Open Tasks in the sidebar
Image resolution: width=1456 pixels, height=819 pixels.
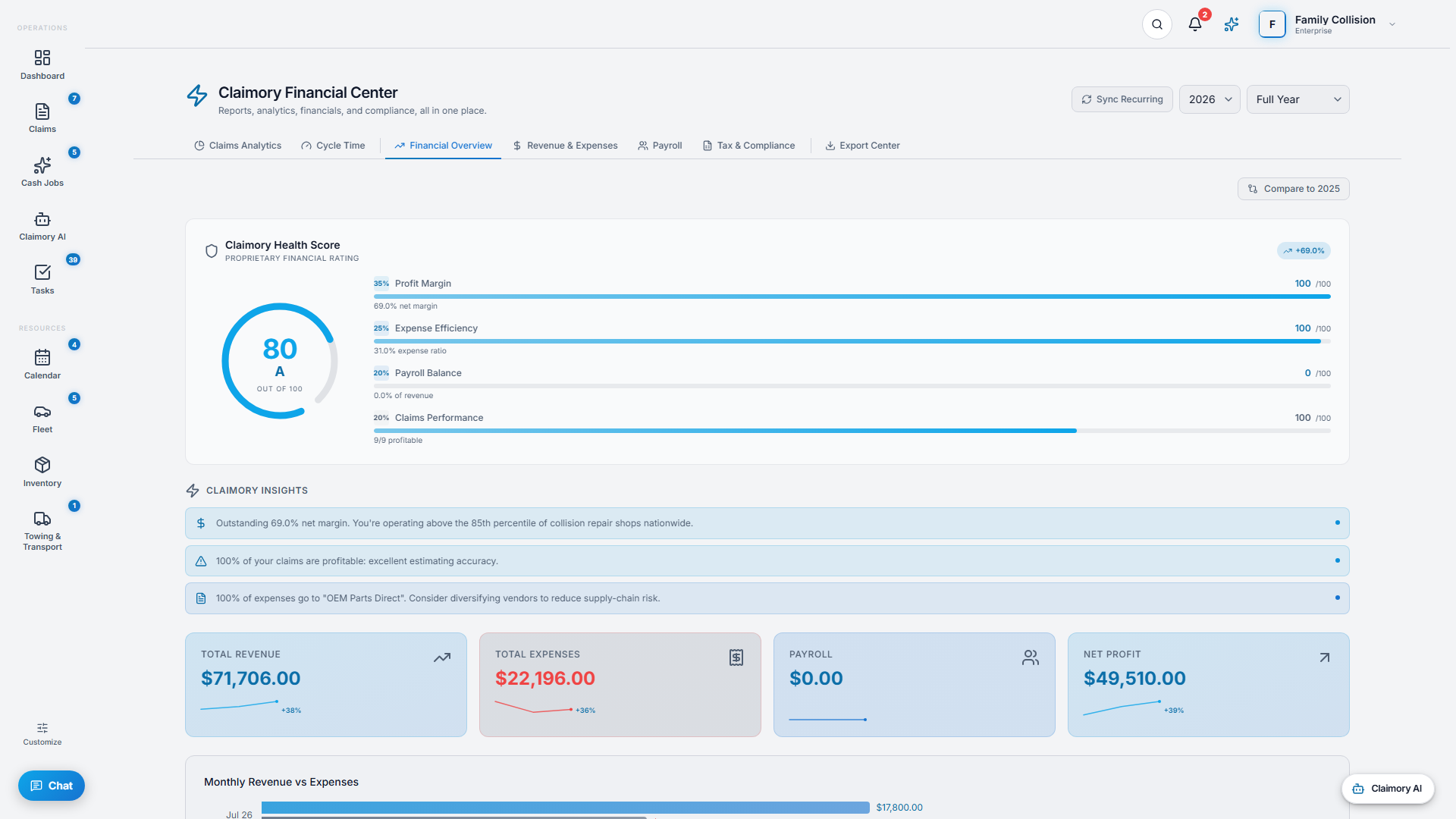tap(42, 280)
